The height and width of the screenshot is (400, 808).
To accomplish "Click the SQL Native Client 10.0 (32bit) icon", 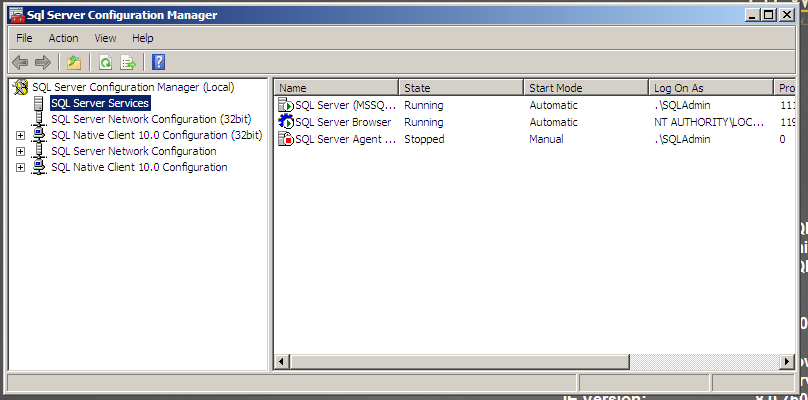I will point(38,135).
